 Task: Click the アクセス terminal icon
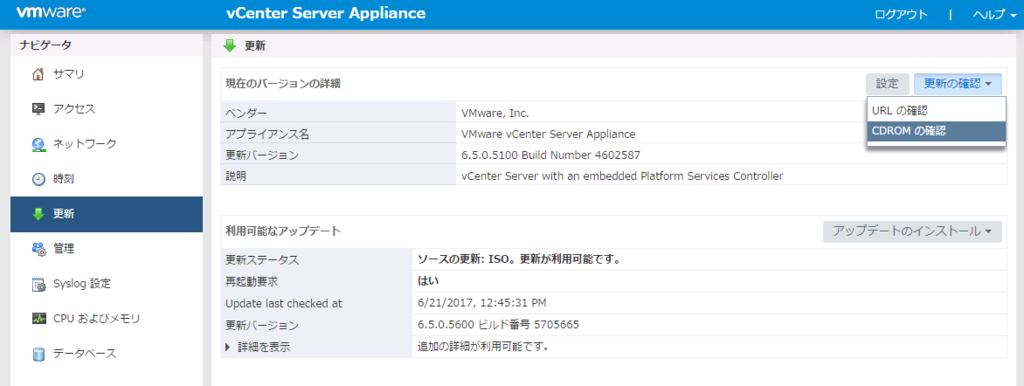pos(39,108)
